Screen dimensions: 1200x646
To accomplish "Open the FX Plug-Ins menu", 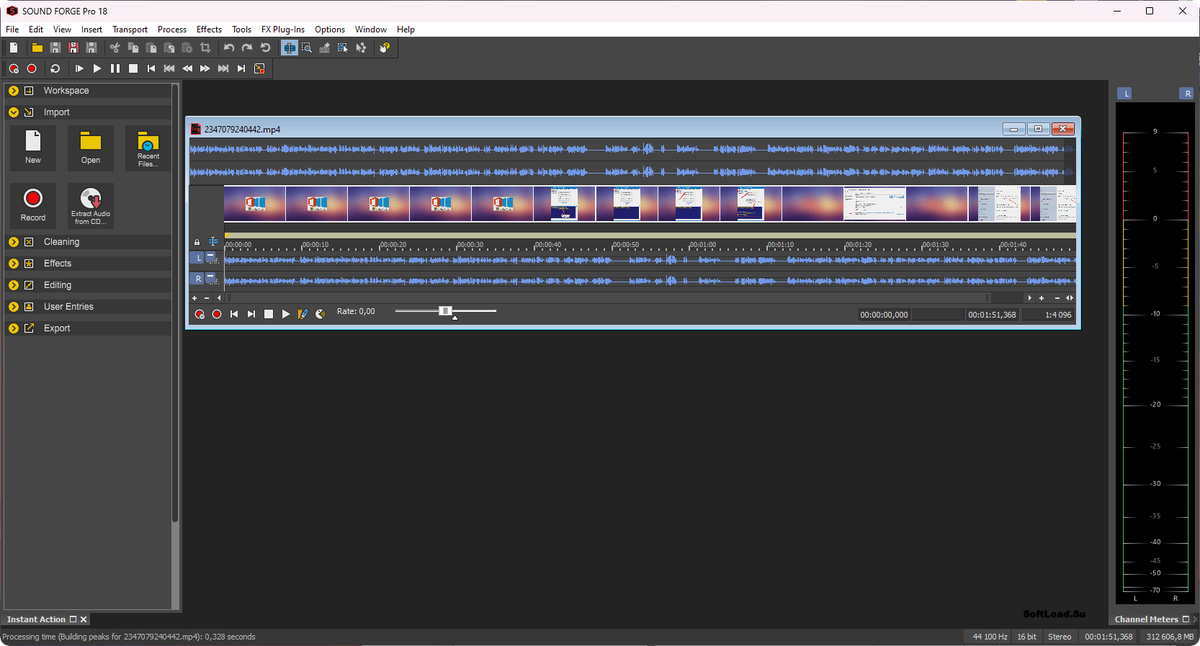I will (x=283, y=29).
